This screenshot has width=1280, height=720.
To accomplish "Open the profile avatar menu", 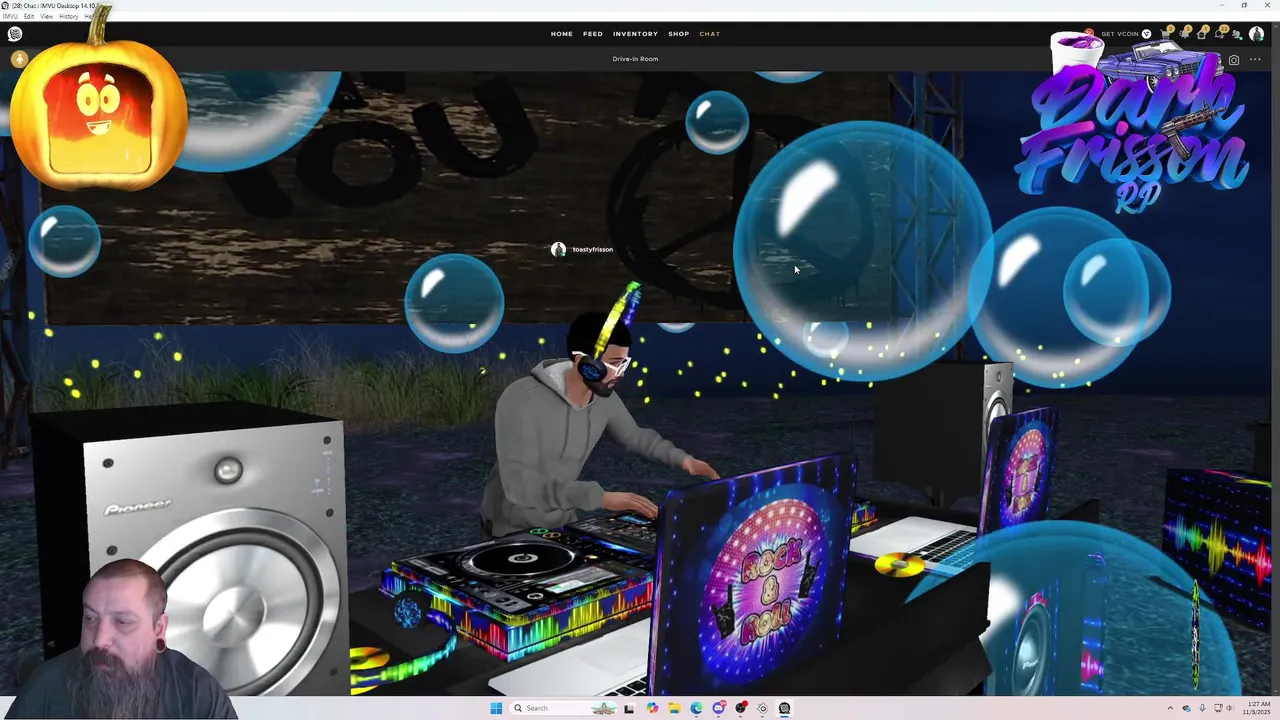I will pos(1256,34).
